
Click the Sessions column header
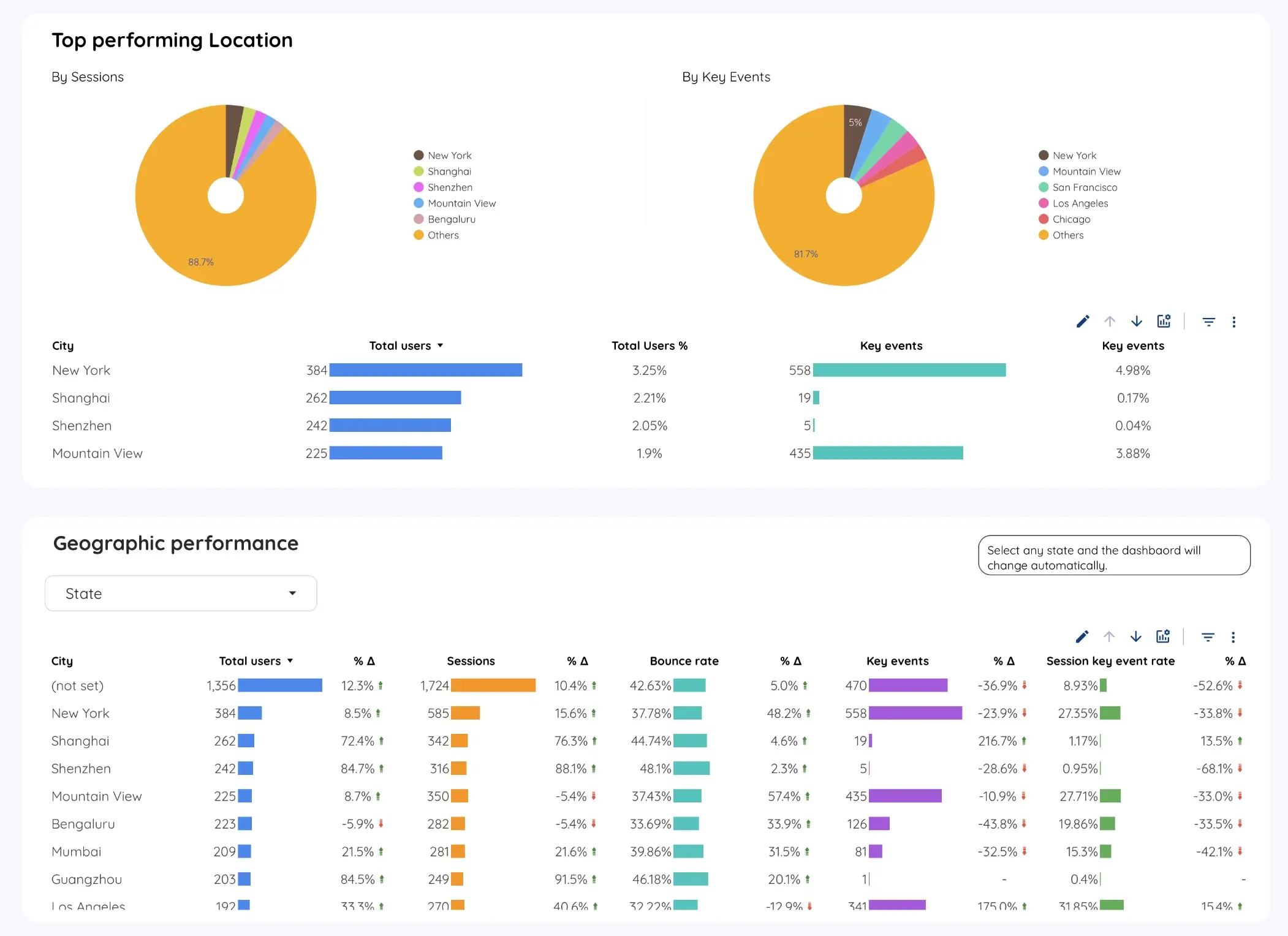coord(471,661)
